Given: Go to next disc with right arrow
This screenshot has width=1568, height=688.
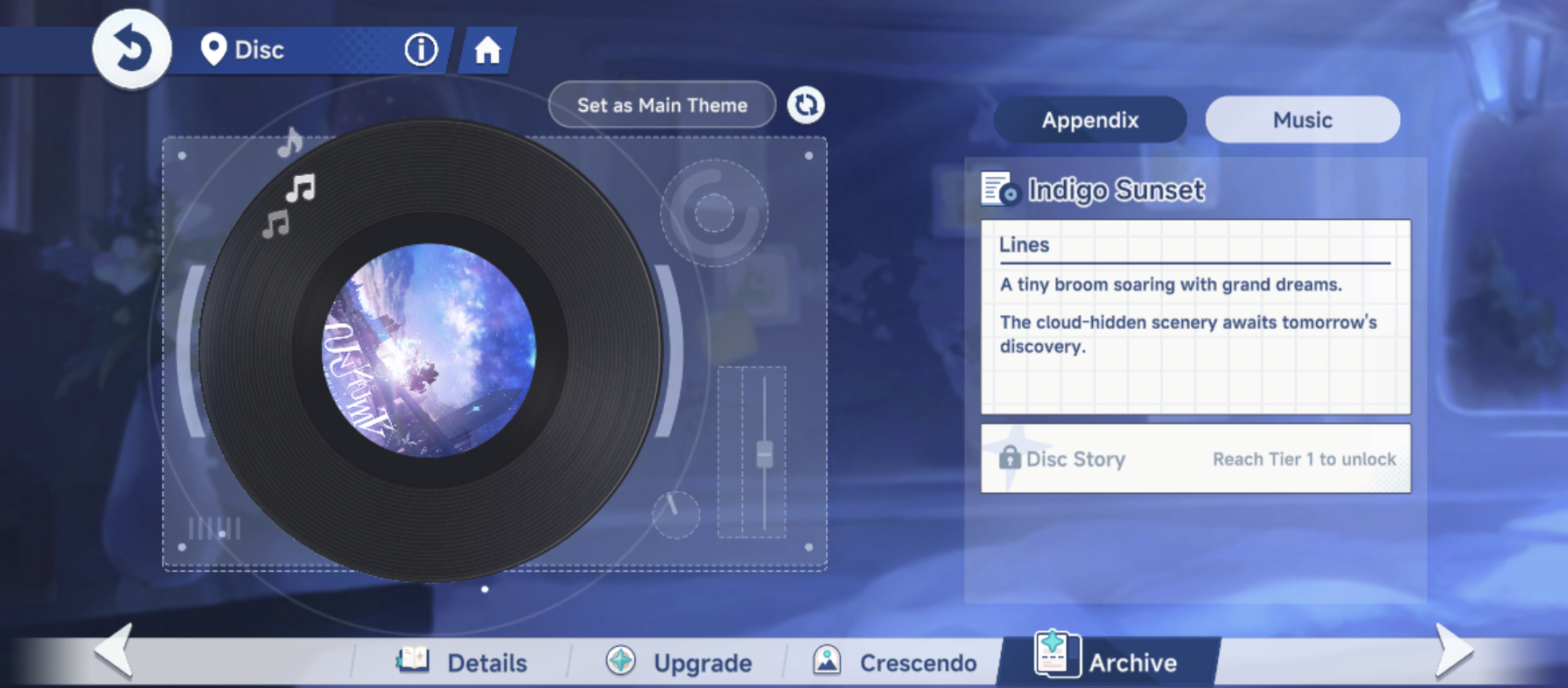Looking at the screenshot, I should pos(1454,650).
